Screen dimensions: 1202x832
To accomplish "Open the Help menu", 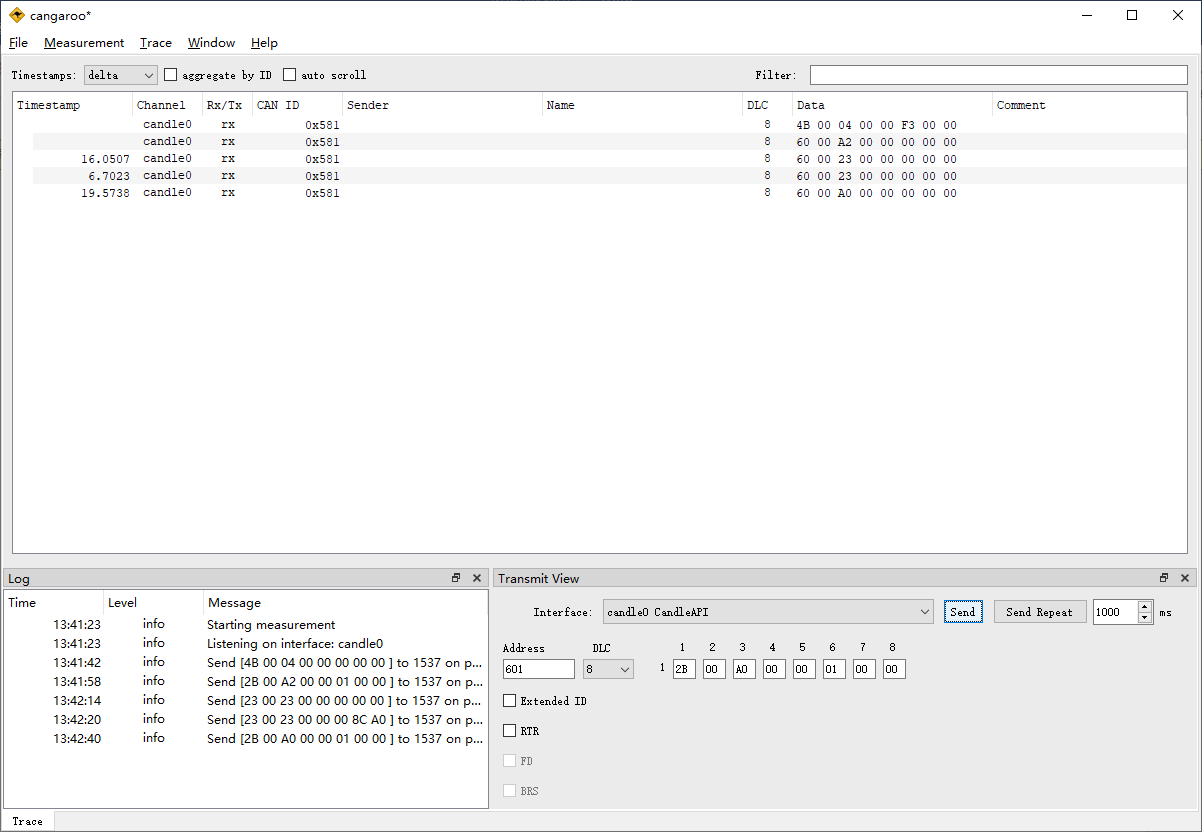I will pos(264,43).
